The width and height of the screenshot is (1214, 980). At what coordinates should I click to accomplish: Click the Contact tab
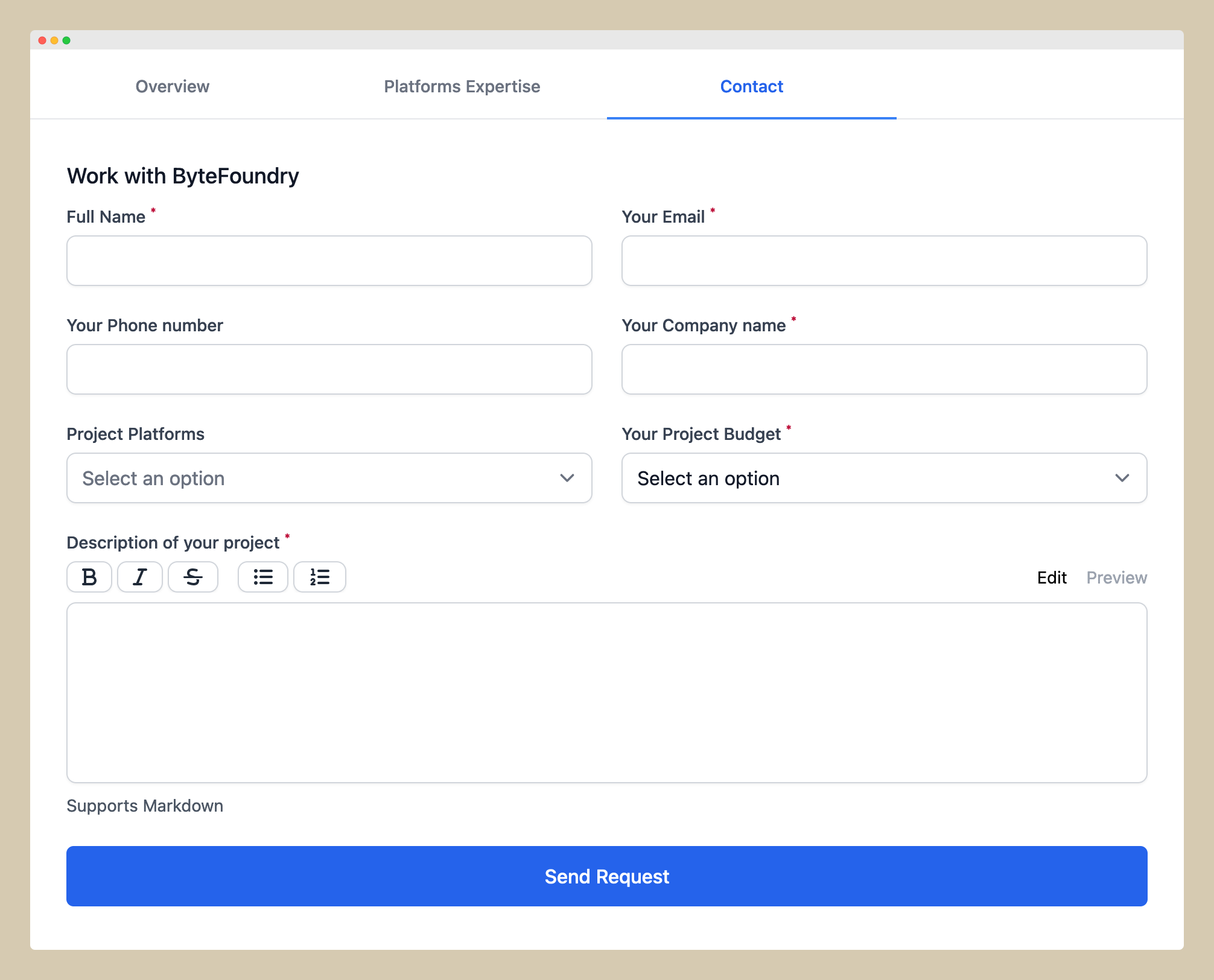coord(752,86)
